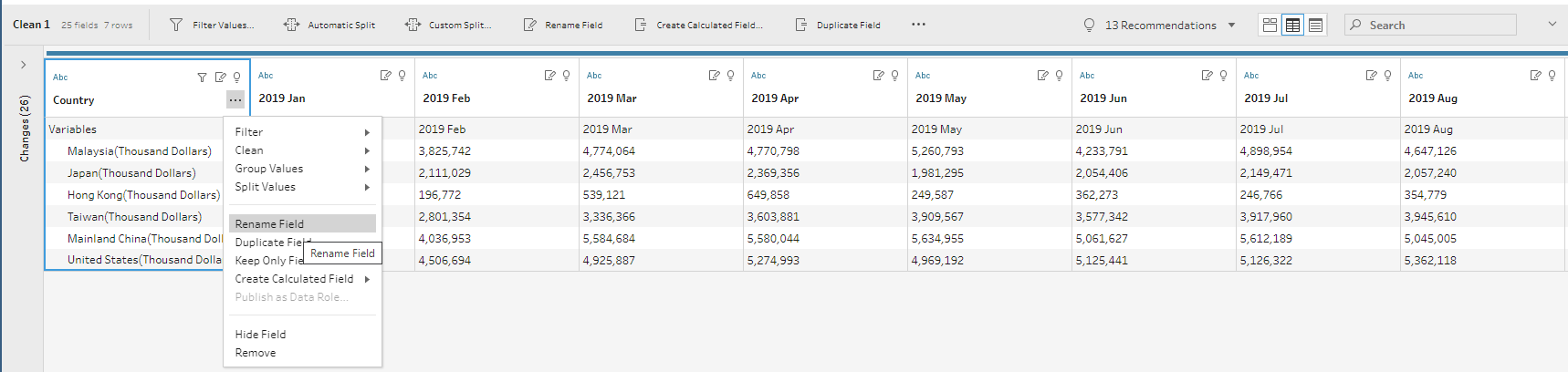
Task: Switch to list view
Action: coord(1315,26)
